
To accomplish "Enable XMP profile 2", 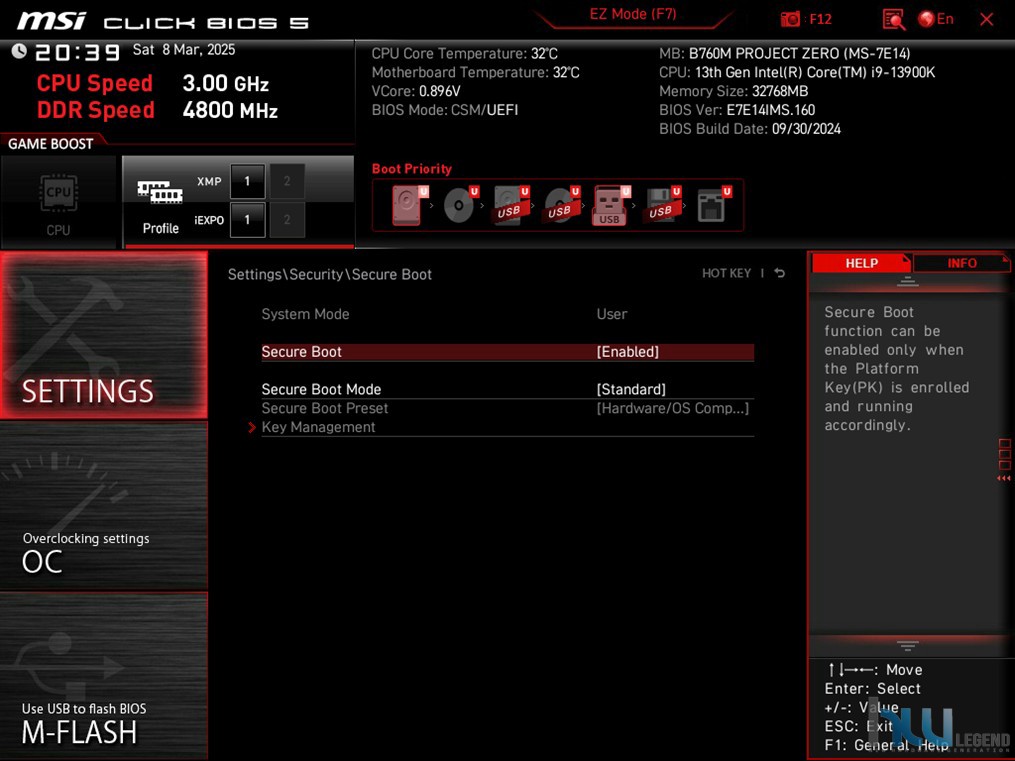I will [287, 181].
